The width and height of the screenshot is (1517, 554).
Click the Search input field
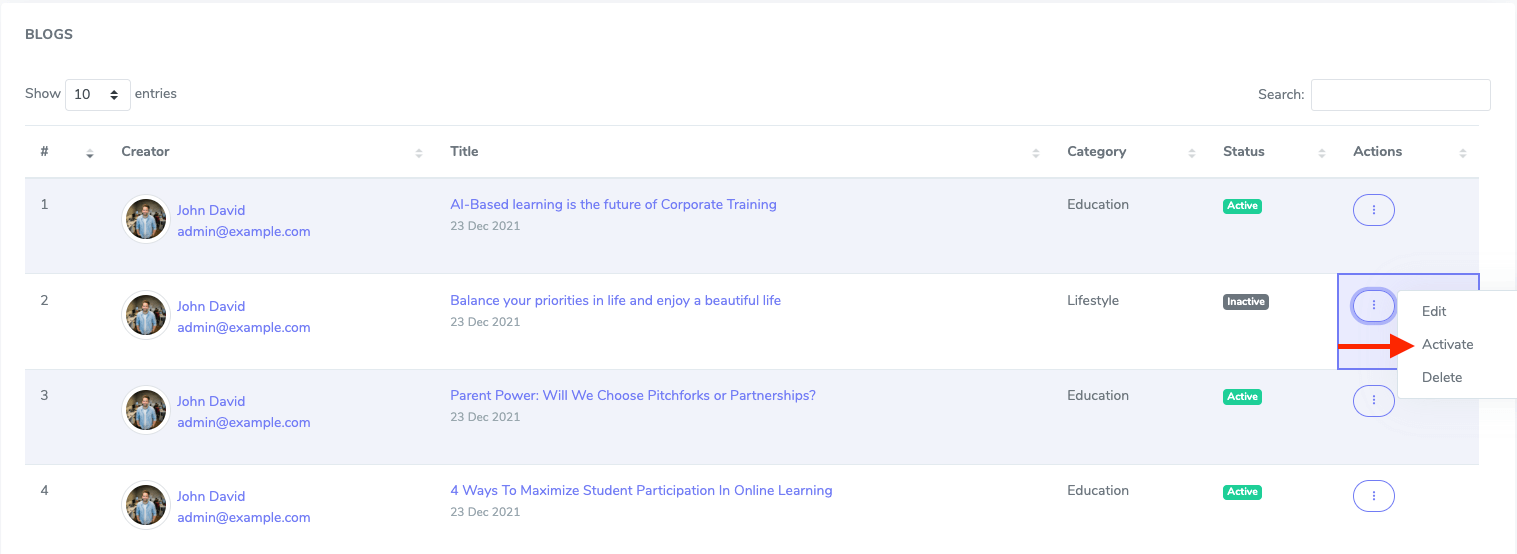coord(1400,95)
